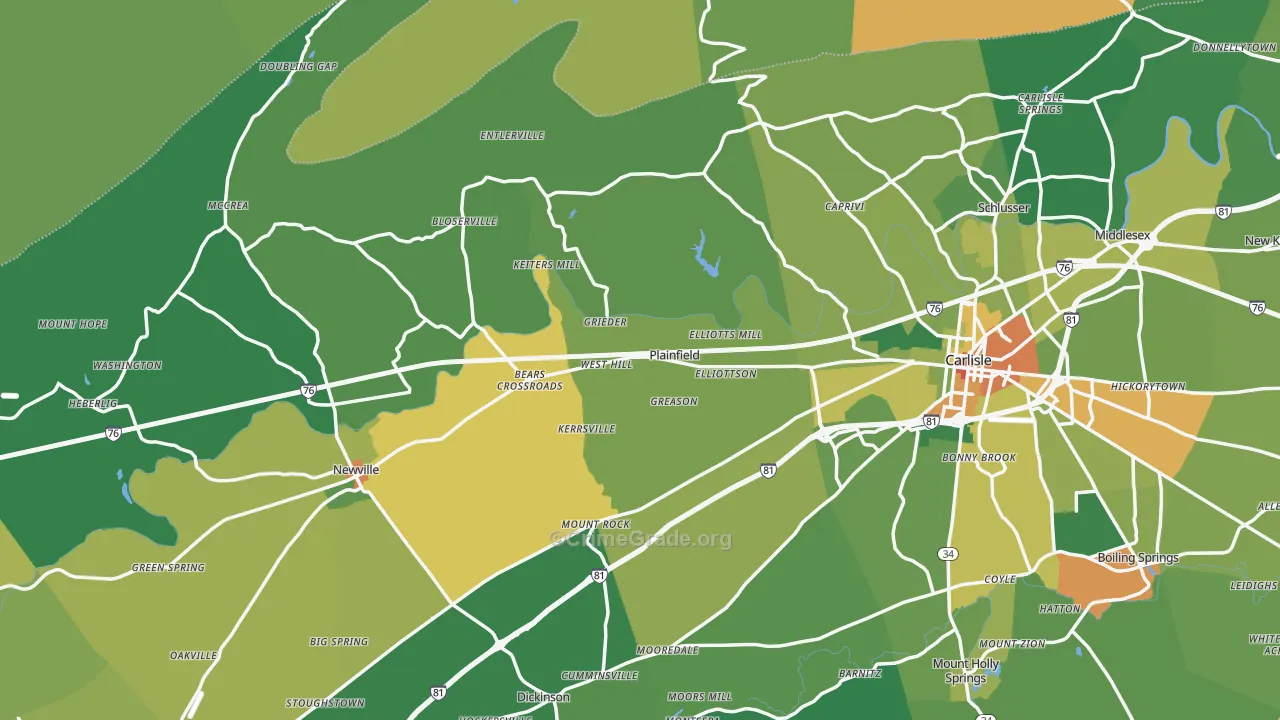Click the Schlusser label
This screenshot has height=720, width=1280.
[x=1003, y=208]
